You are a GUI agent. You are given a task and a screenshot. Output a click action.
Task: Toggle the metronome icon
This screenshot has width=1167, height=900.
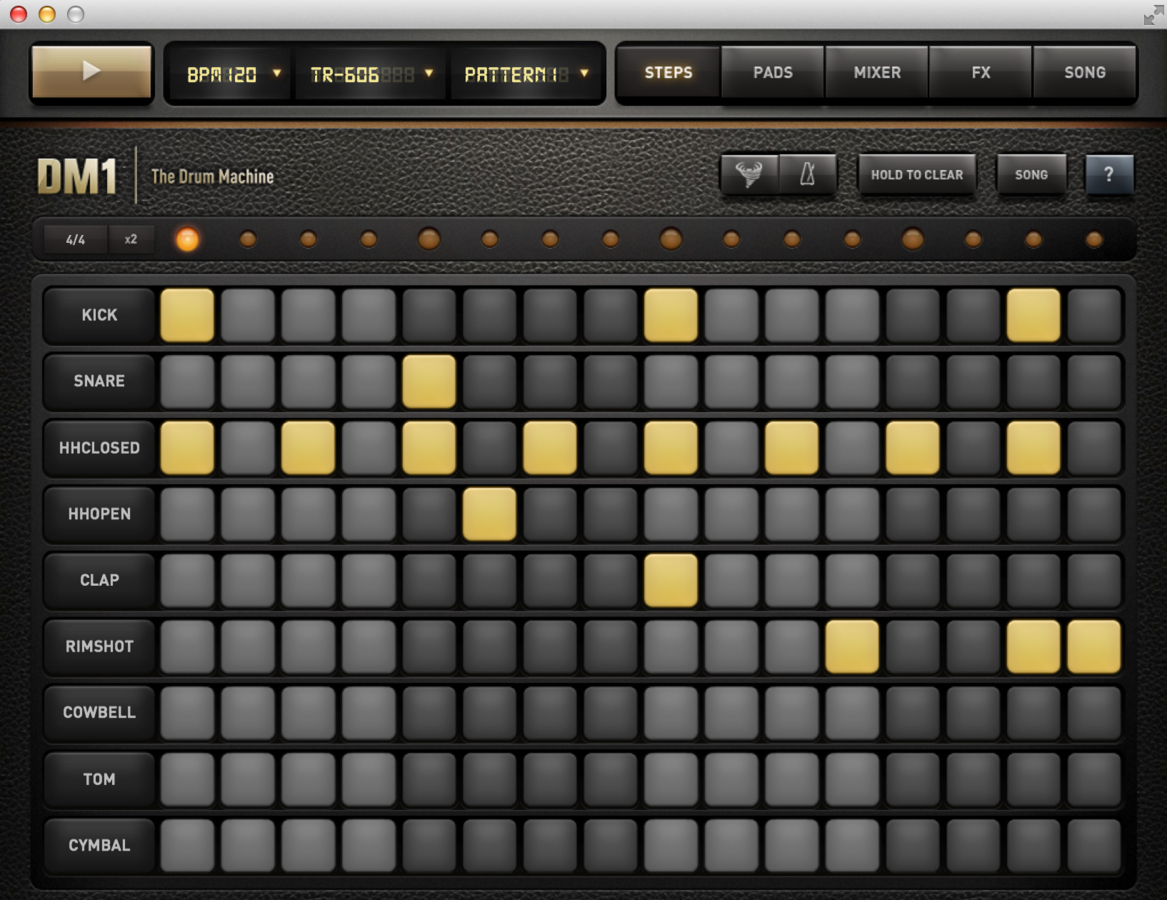click(808, 174)
